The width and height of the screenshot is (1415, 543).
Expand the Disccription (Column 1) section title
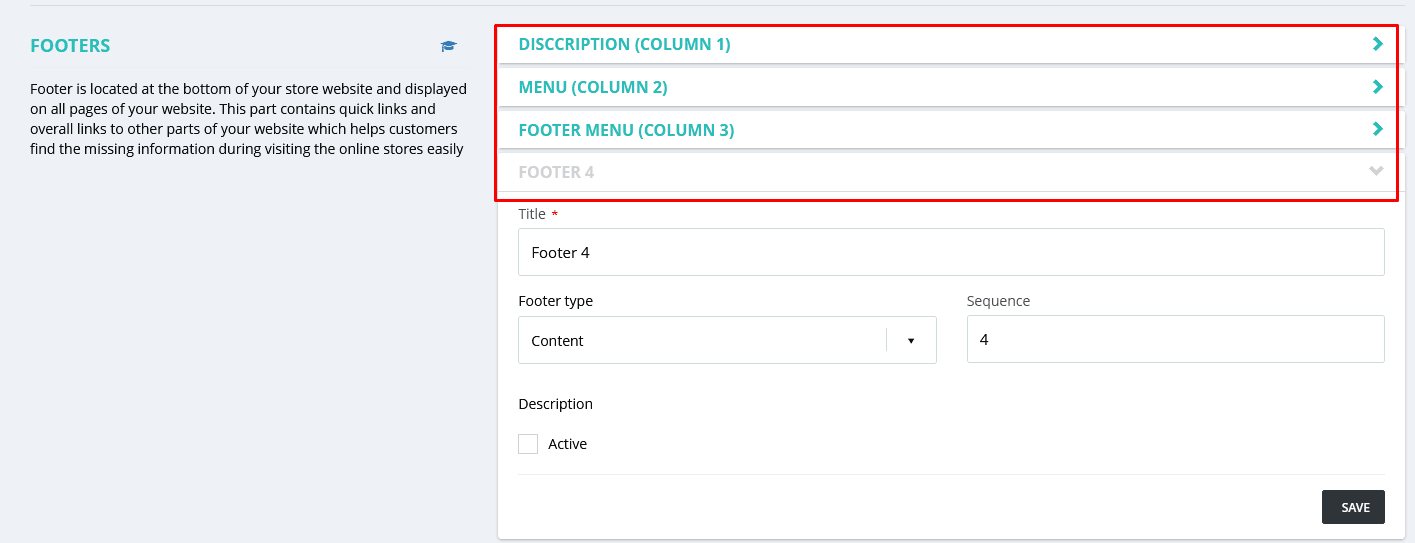coord(624,44)
